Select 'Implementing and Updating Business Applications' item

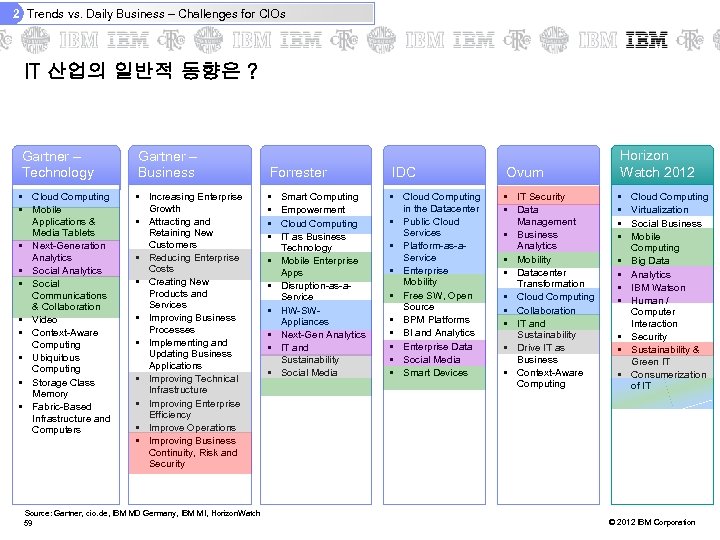(190, 354)
